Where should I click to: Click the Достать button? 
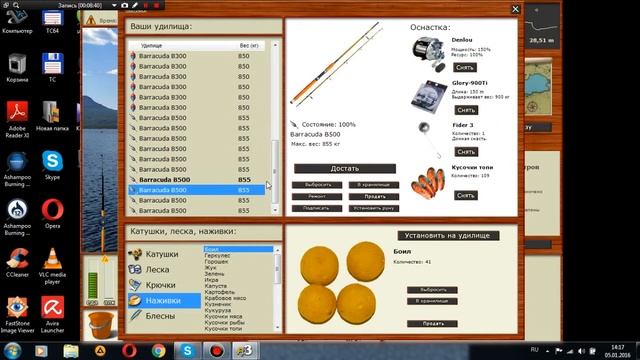[345, 169]
